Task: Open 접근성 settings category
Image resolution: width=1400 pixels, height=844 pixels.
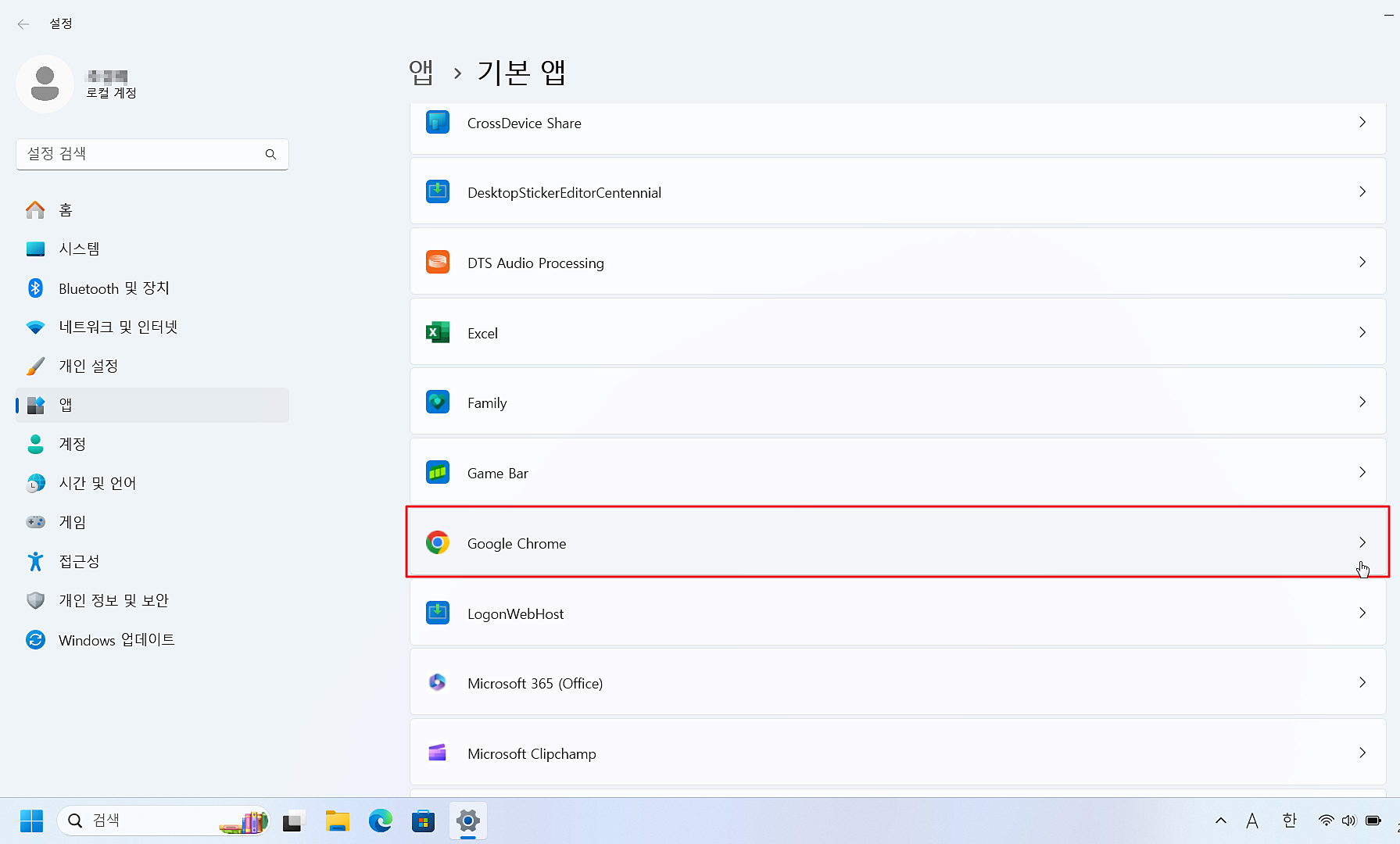Action: (152, 561)
